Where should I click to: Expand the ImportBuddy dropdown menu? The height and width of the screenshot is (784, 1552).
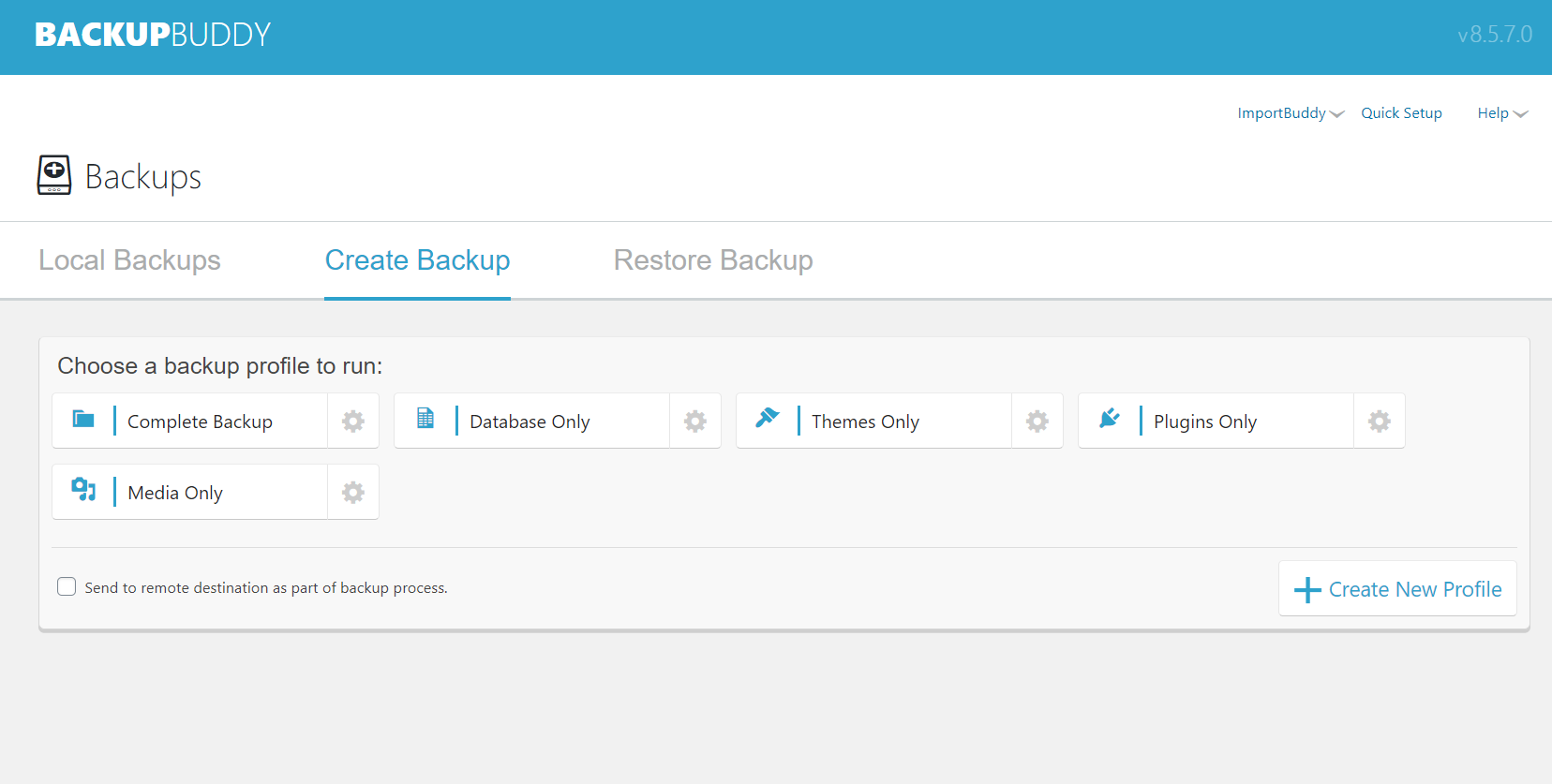pyautogui.click(x=1291, y=113)
